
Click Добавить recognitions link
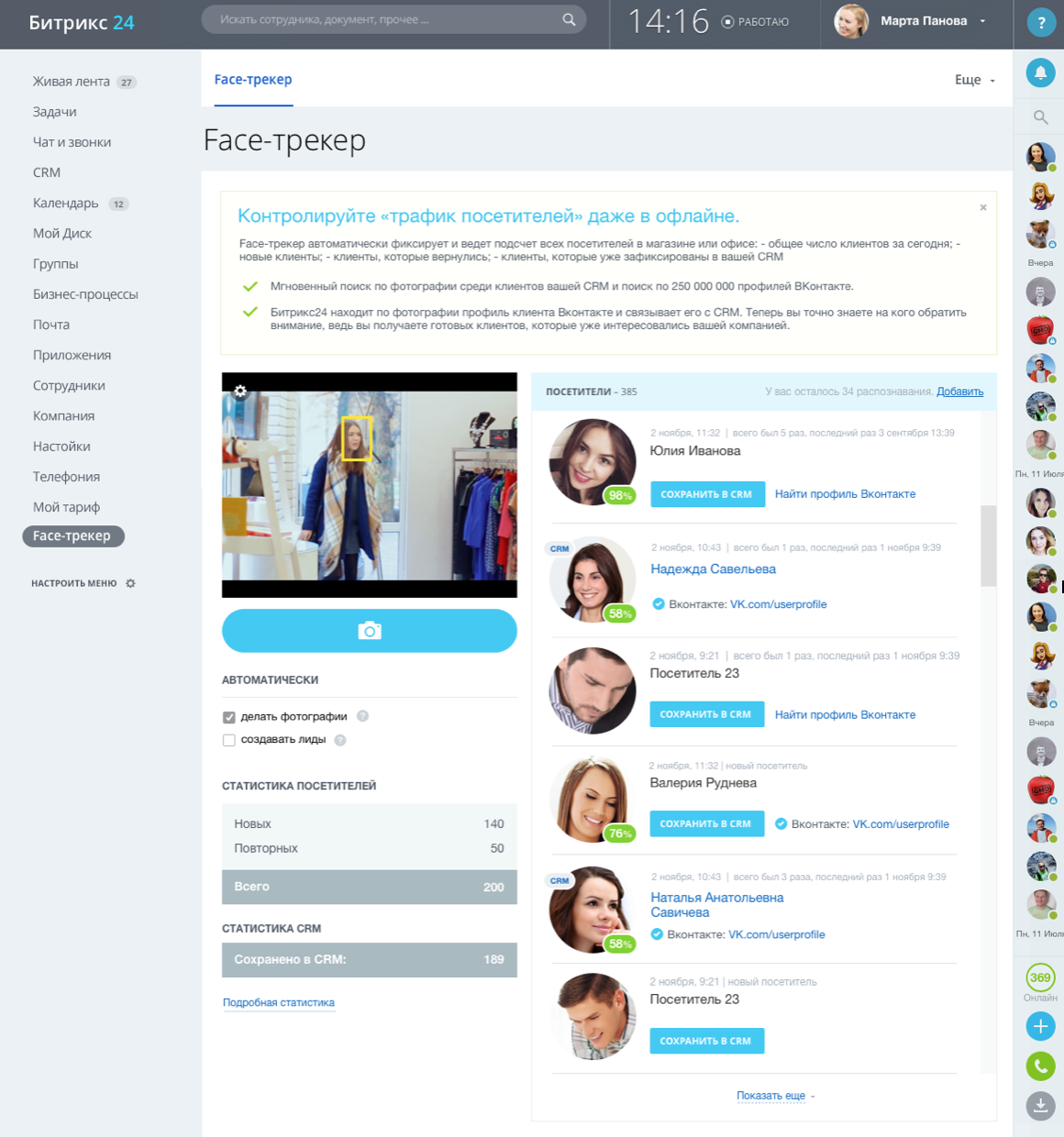[x=960, y=392]
